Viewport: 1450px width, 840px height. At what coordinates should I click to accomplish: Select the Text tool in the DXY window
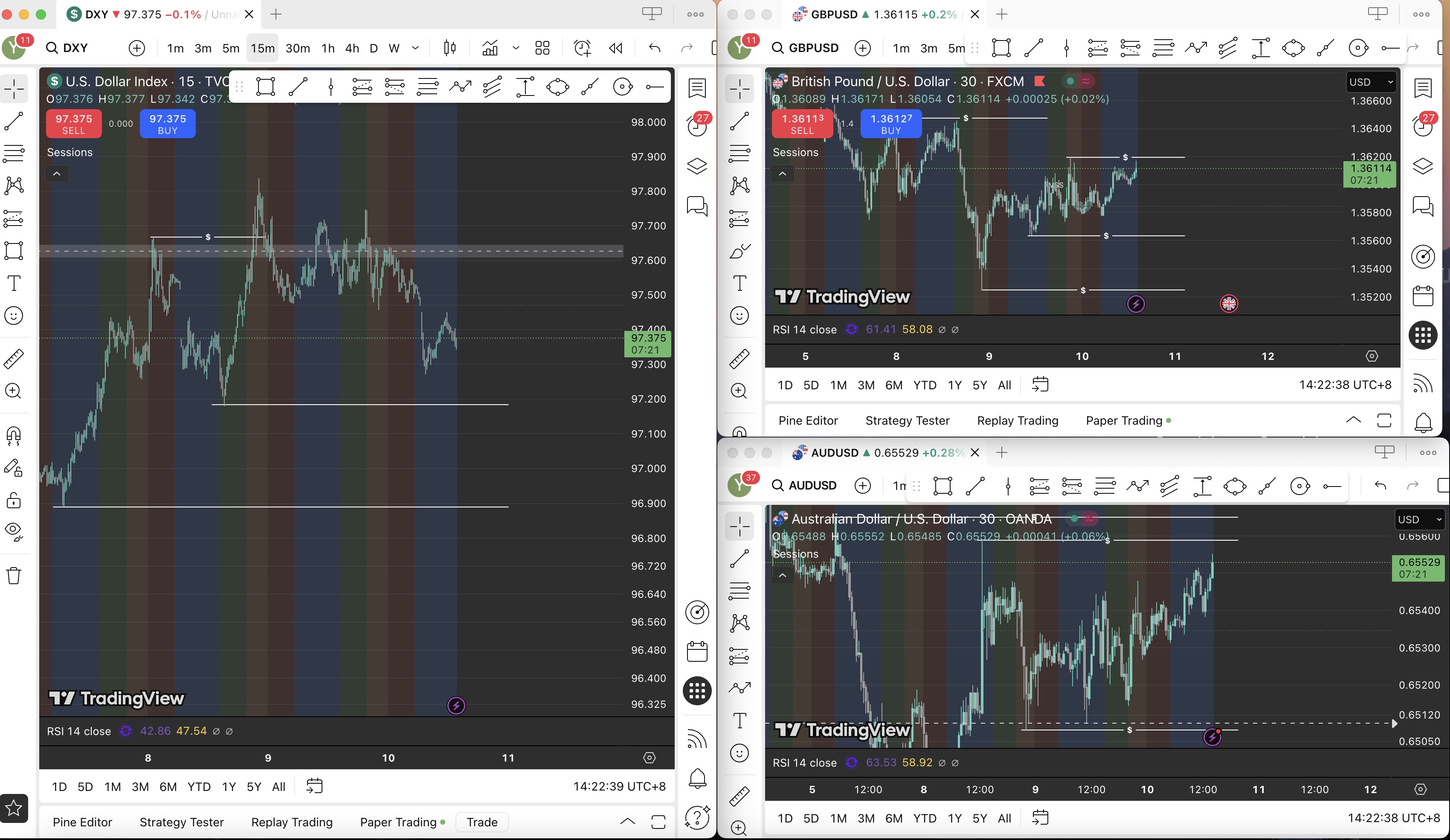click(14, 283)
